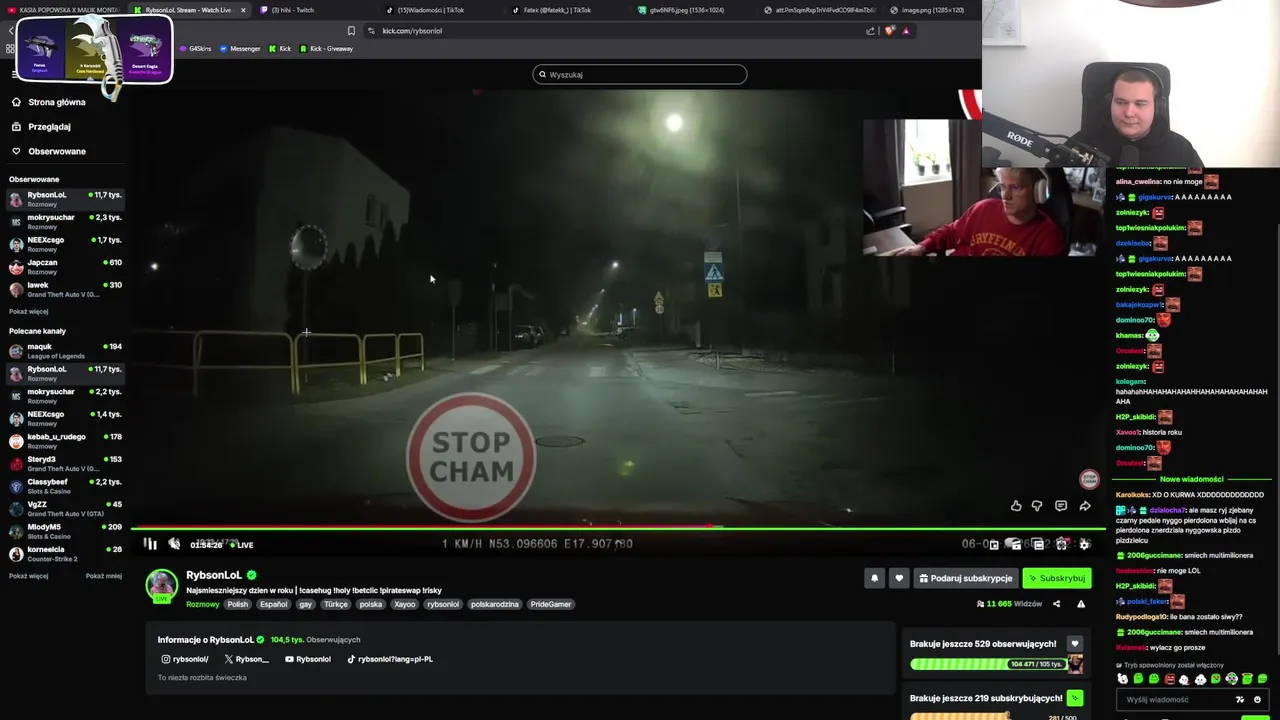1280x720 pixels.
Task: Open VgZZ recommended channel
Action: (65, 508)
